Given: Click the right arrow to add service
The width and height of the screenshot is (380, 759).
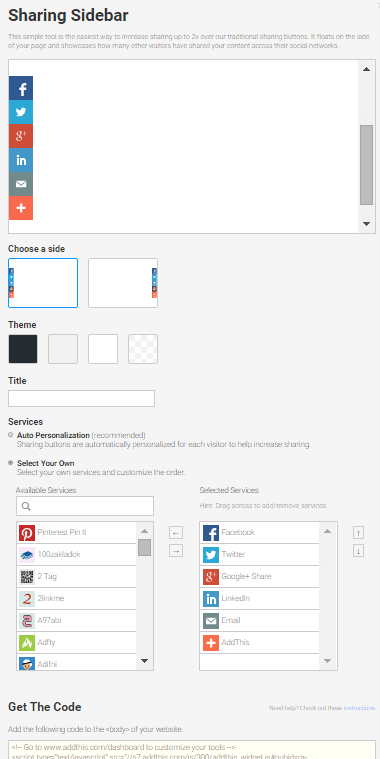Looking at the screenshot, I should (x=176, y=551).
